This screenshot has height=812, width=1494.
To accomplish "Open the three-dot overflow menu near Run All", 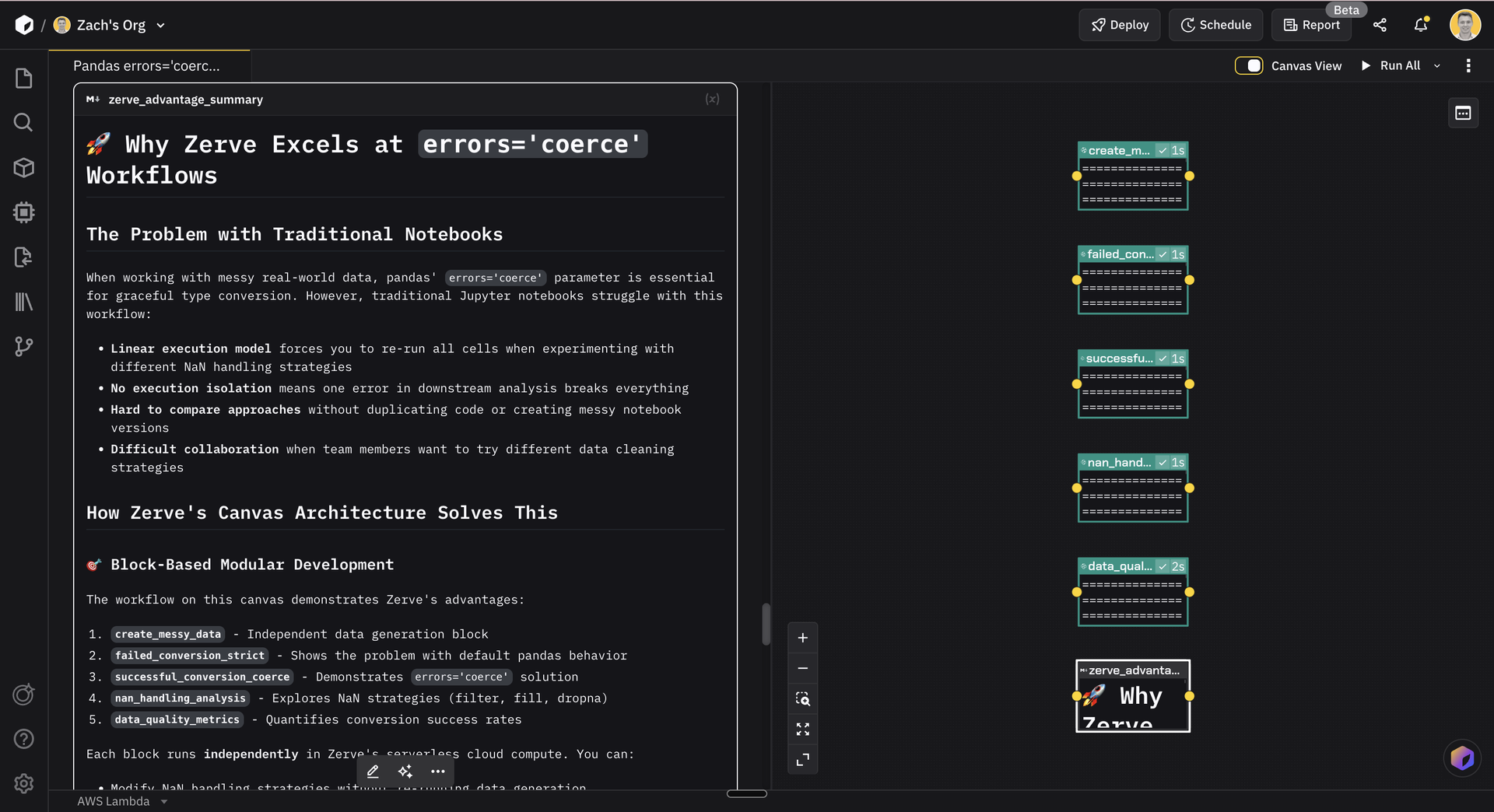I will click(x=1469, y=65).
